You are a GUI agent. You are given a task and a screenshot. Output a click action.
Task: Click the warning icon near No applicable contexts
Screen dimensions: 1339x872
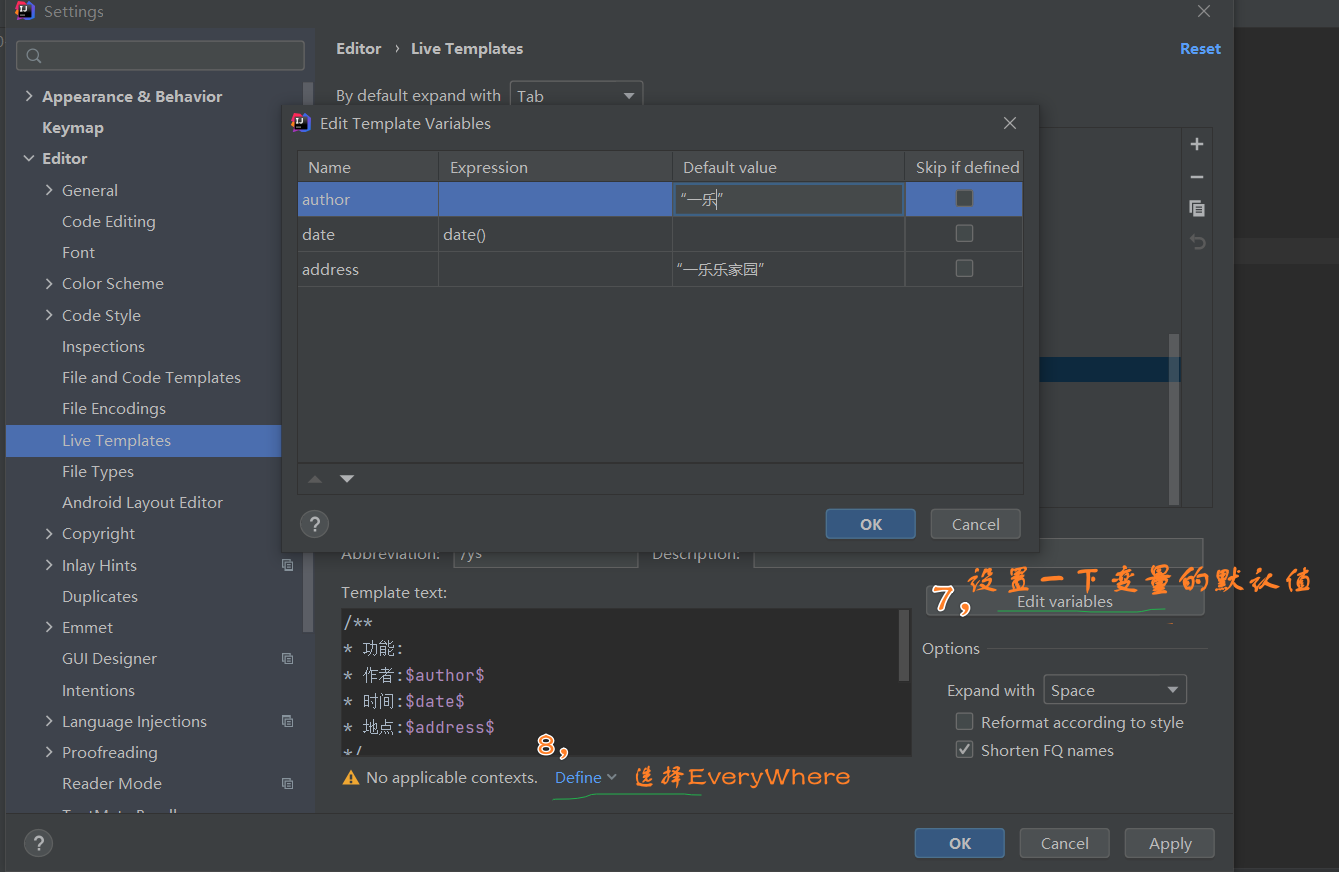point(351,777)
